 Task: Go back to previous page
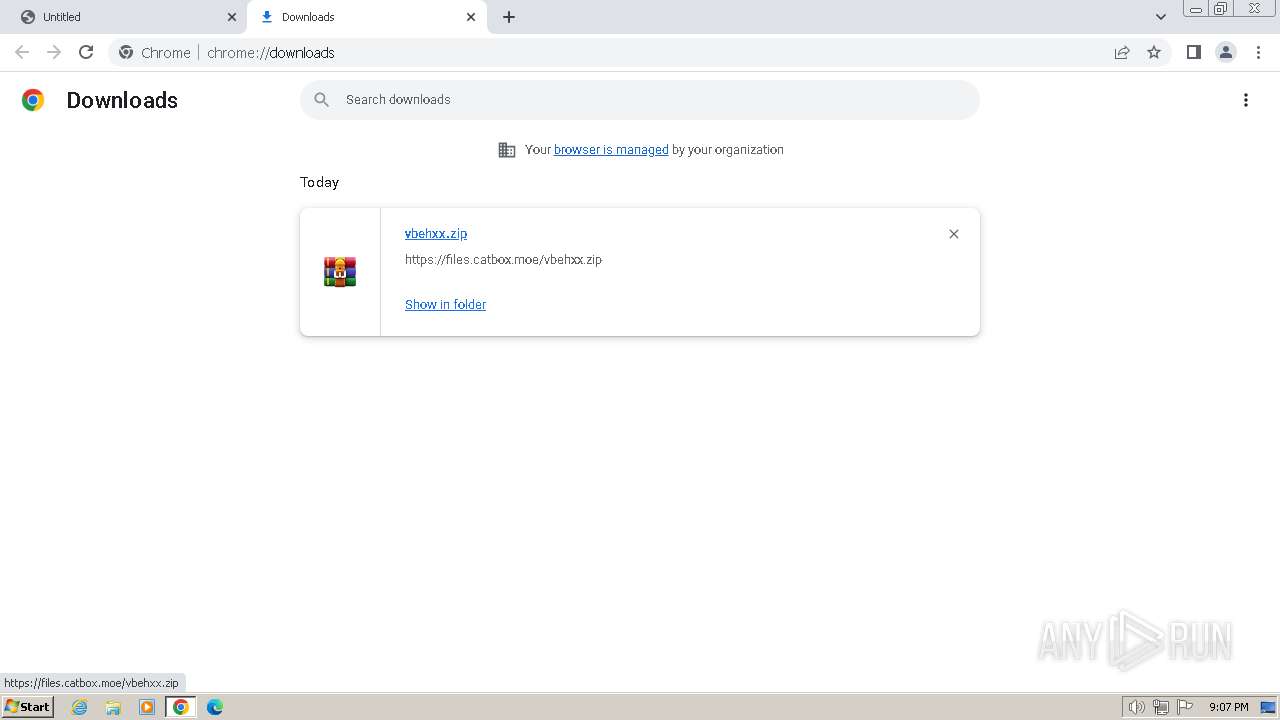[x=22, y=52]
